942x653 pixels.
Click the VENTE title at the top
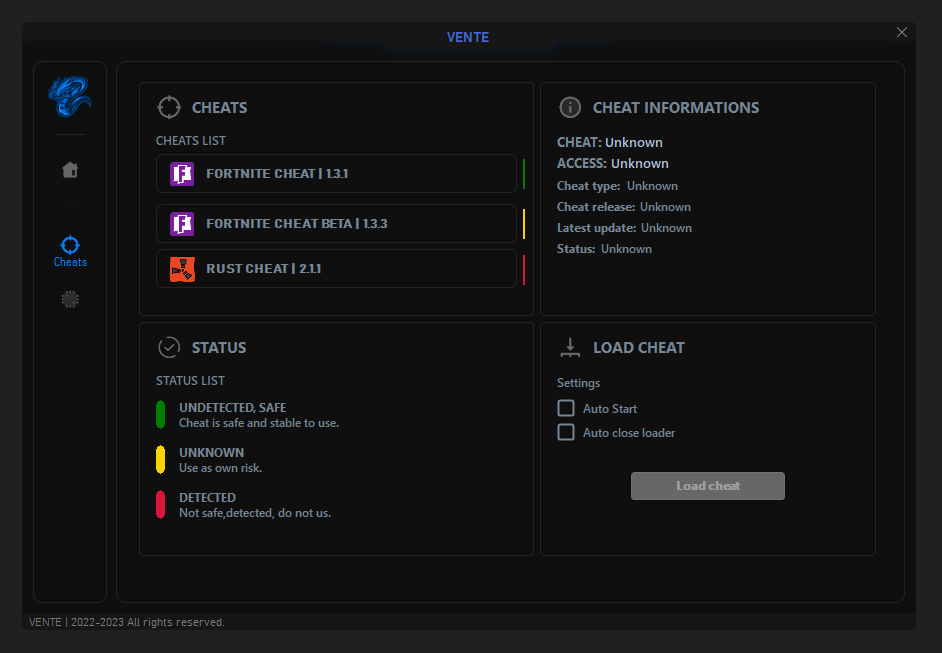(468, 37)
